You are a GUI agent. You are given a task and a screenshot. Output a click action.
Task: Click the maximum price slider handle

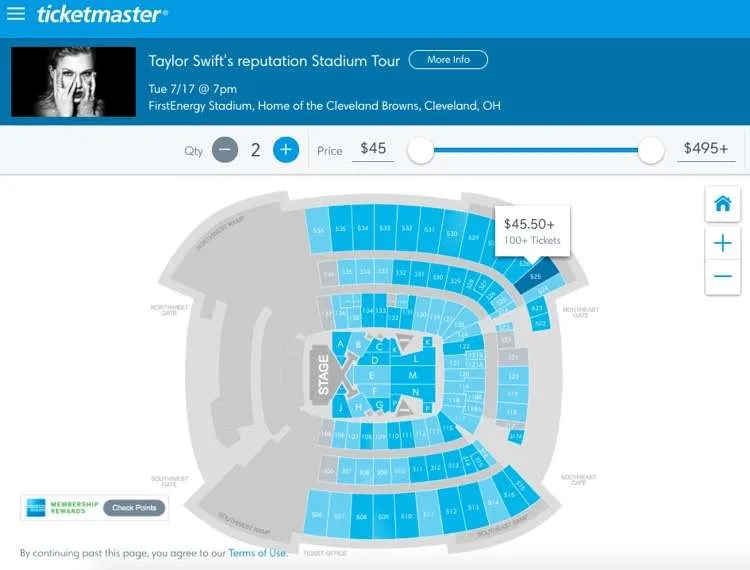click(x=651, y=151)
